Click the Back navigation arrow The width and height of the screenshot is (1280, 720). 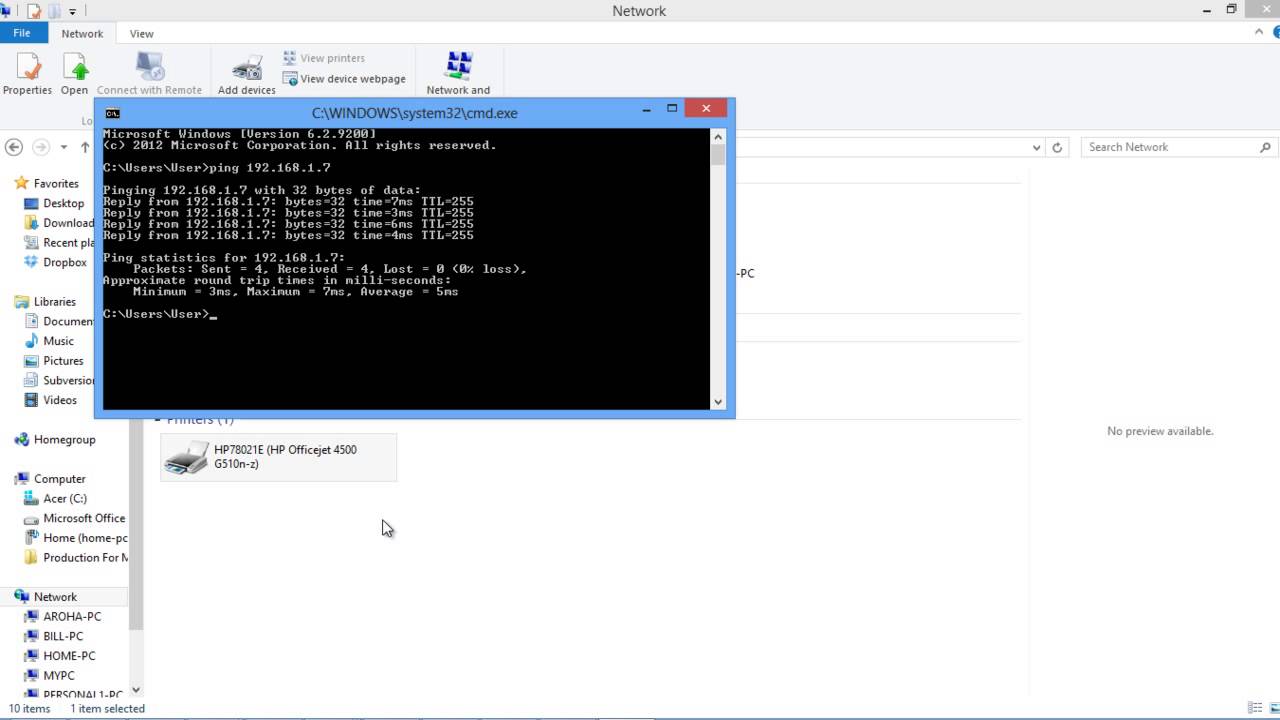point(14,147)
